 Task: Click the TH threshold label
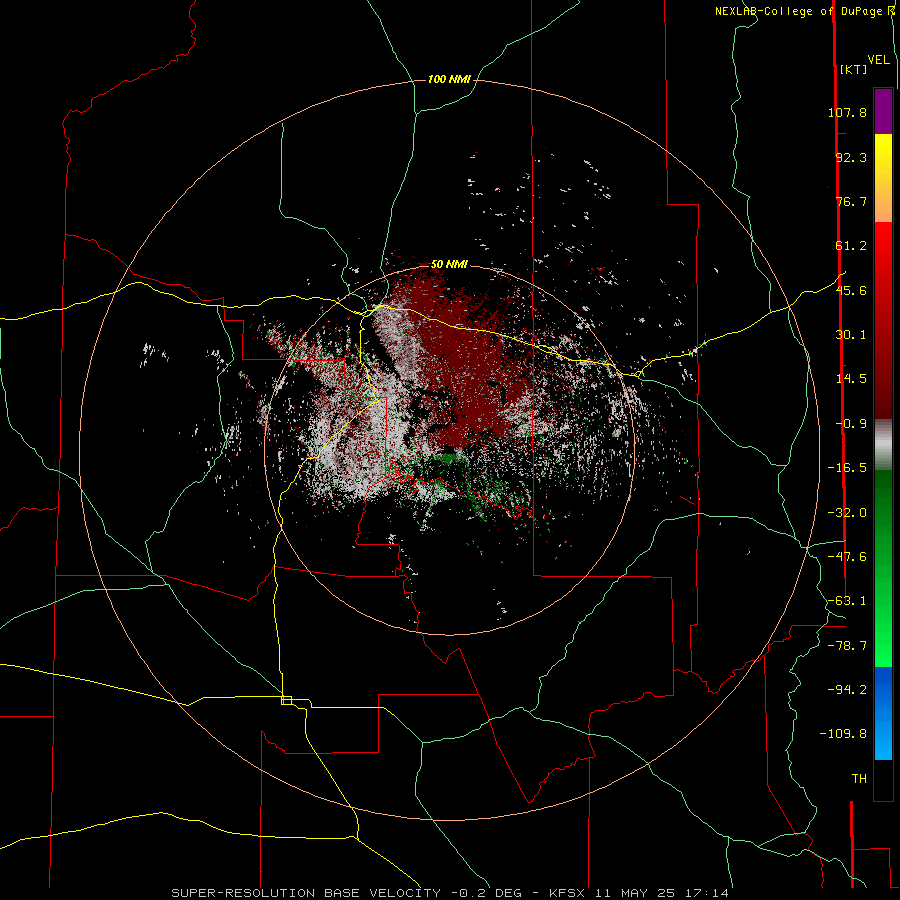tap(859, 779)
